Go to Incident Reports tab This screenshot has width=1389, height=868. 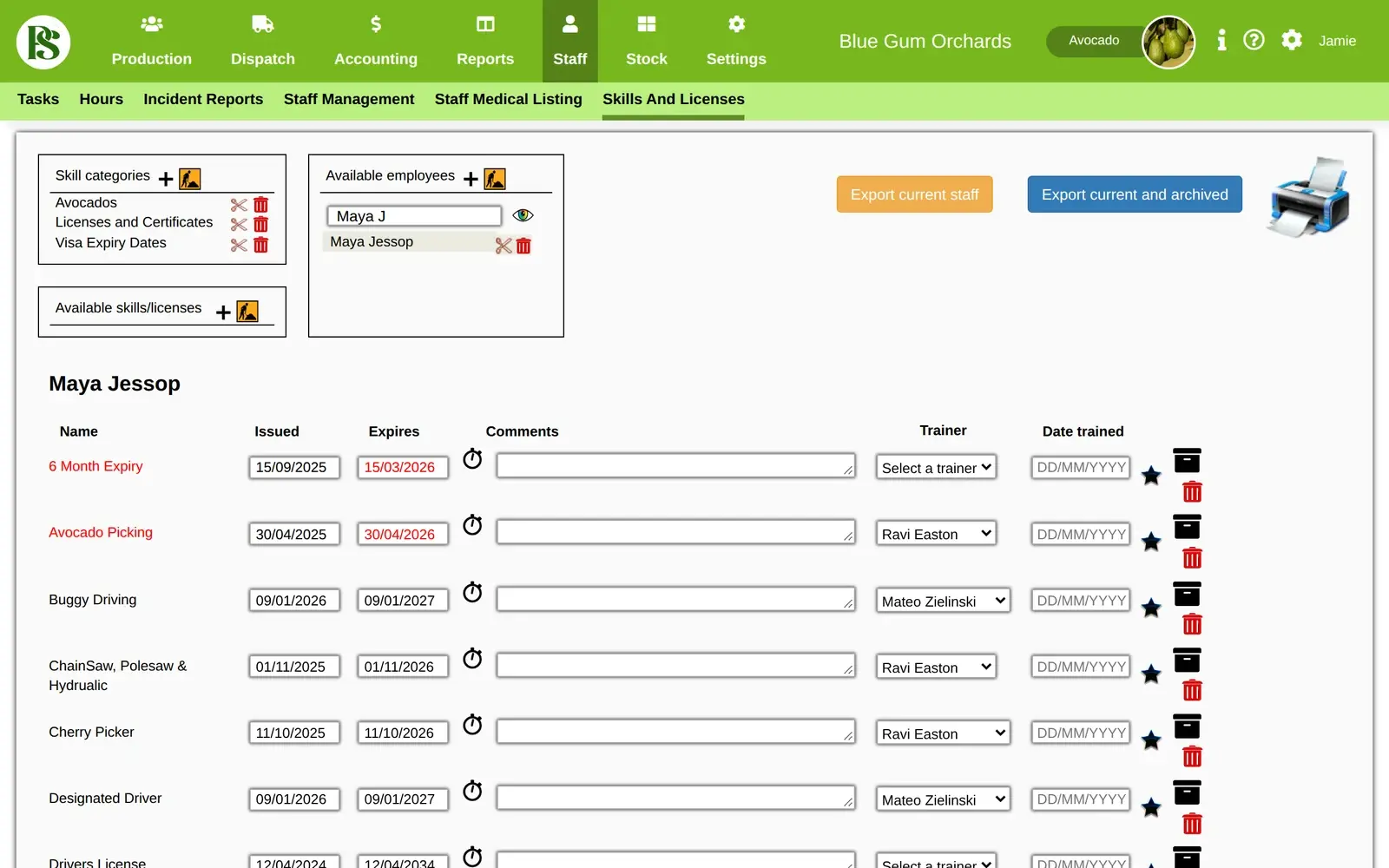coord(203,99)
